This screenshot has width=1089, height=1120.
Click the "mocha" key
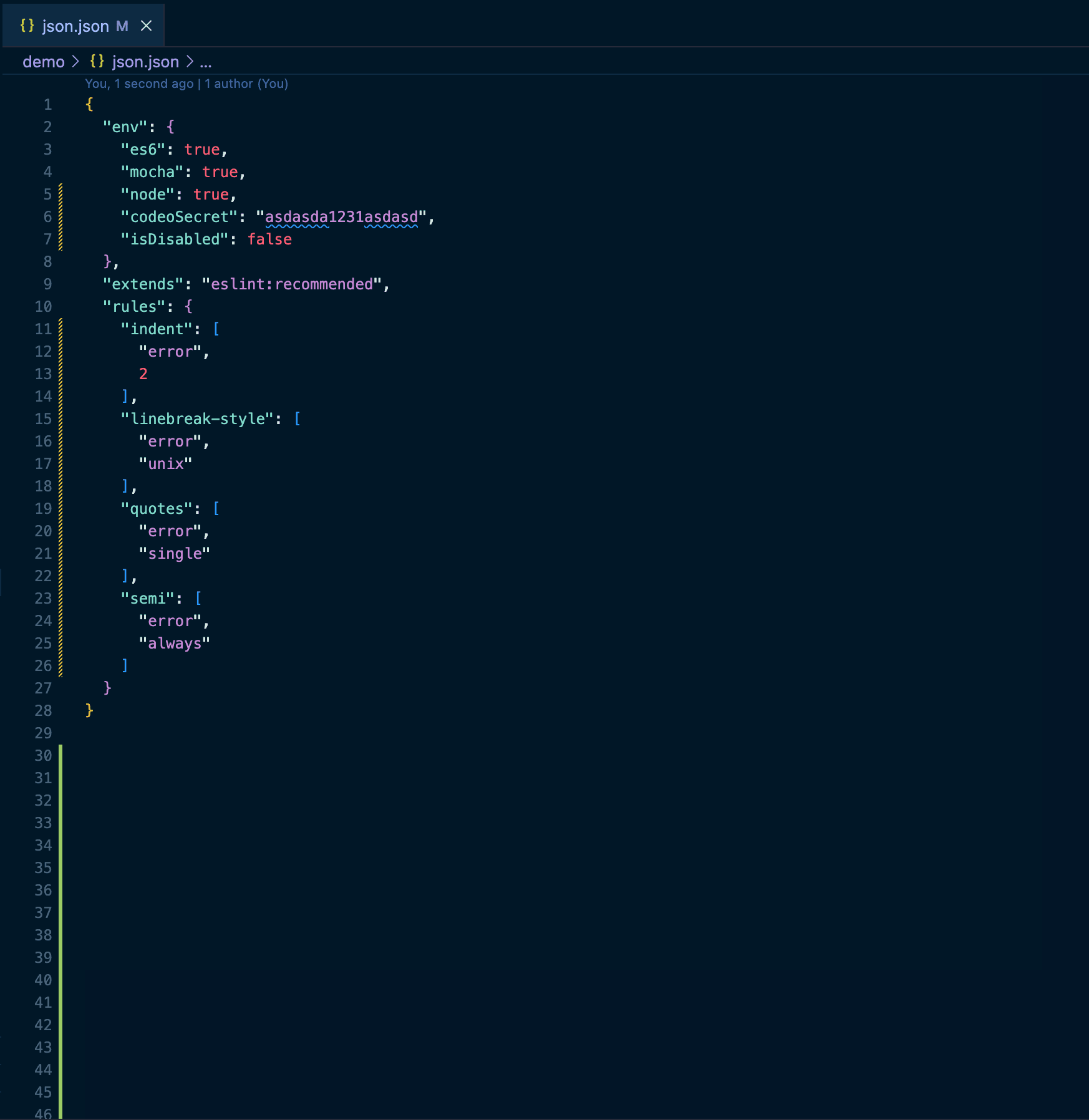point(152,172)
